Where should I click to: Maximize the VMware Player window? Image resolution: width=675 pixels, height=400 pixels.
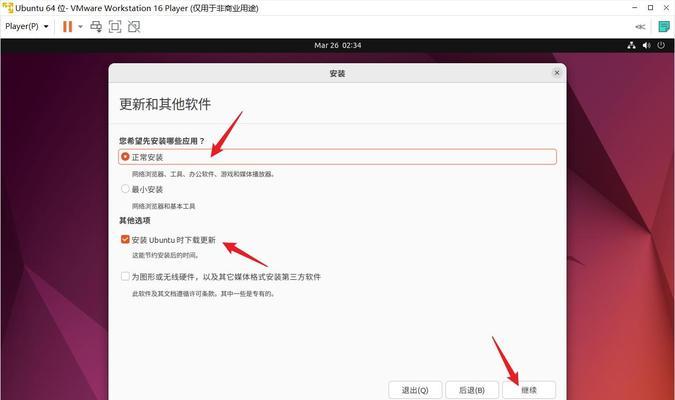(650, 8)
